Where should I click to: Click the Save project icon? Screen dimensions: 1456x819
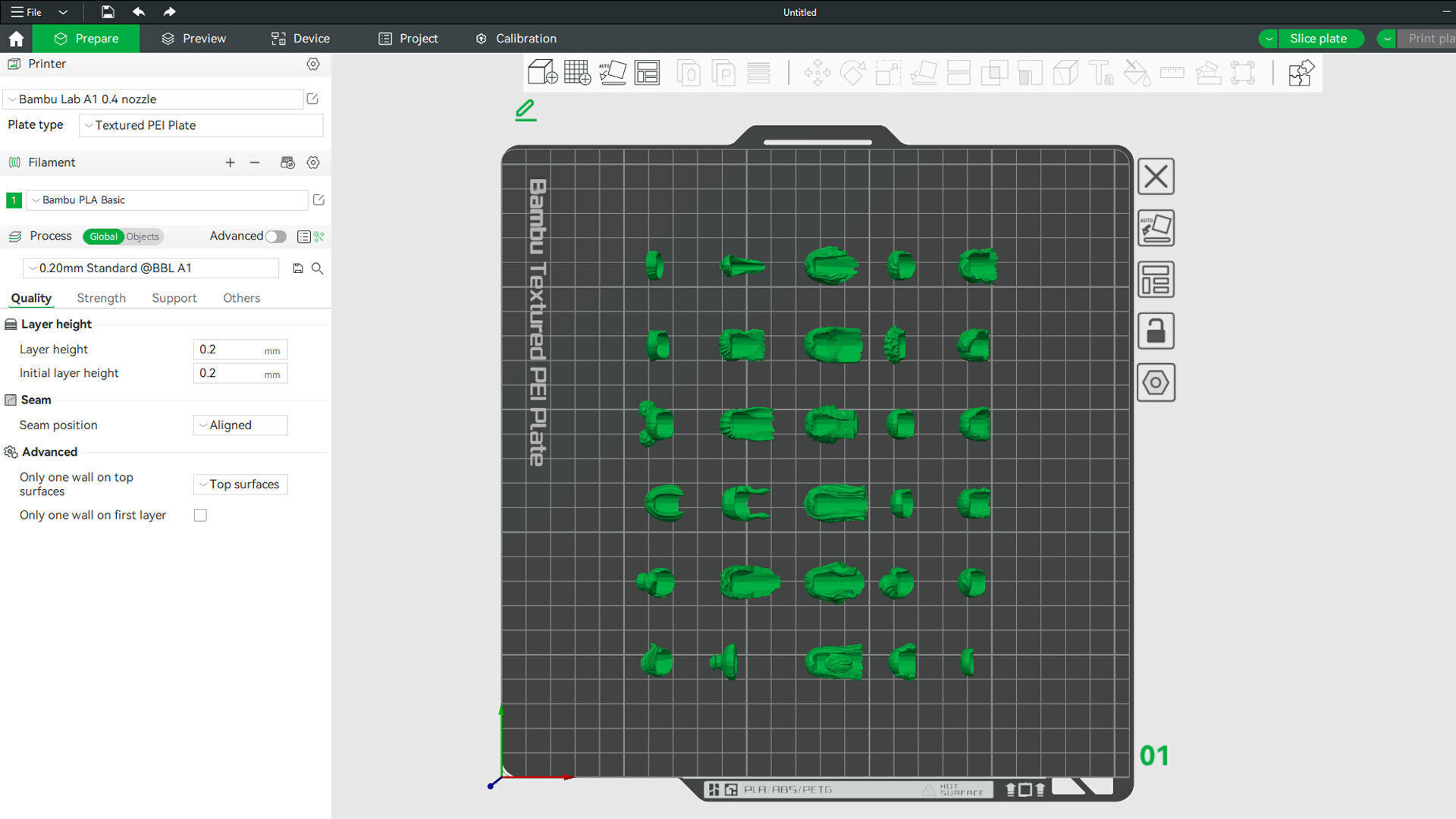click(108, 12)
